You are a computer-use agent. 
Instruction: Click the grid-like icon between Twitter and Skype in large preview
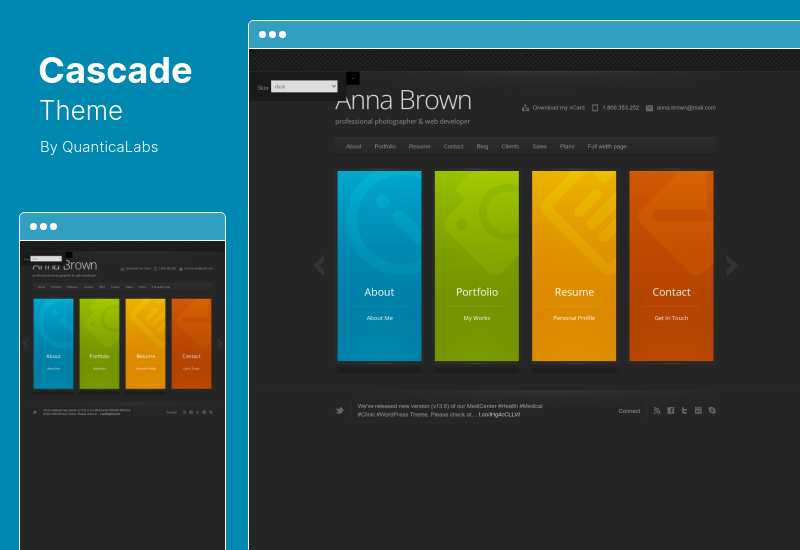click(x=698, y=410)
